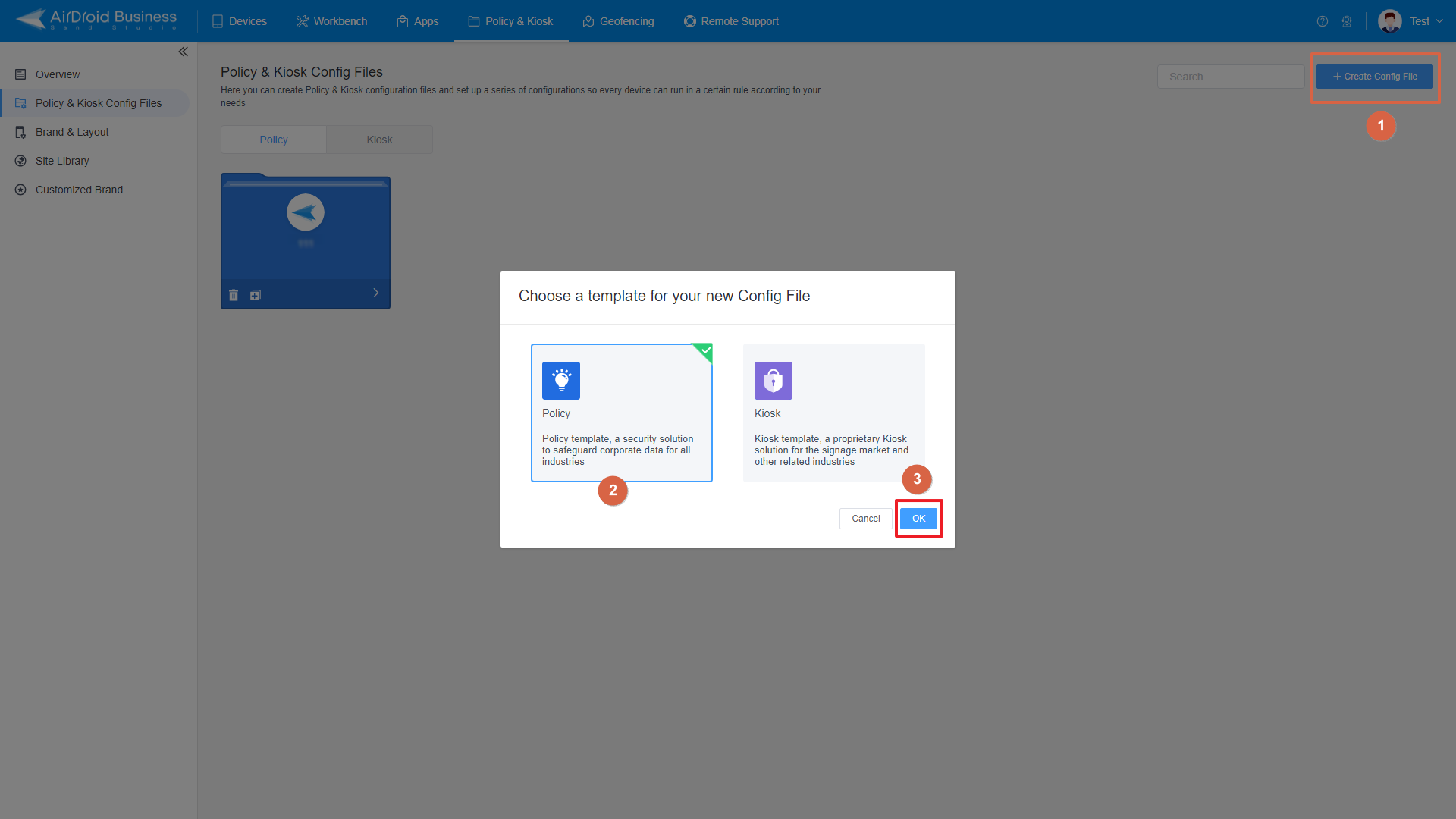This screenshot has height=819, width=1456.
Task: Collapse the sidebar with double chevron
Action: pos(183,52)
